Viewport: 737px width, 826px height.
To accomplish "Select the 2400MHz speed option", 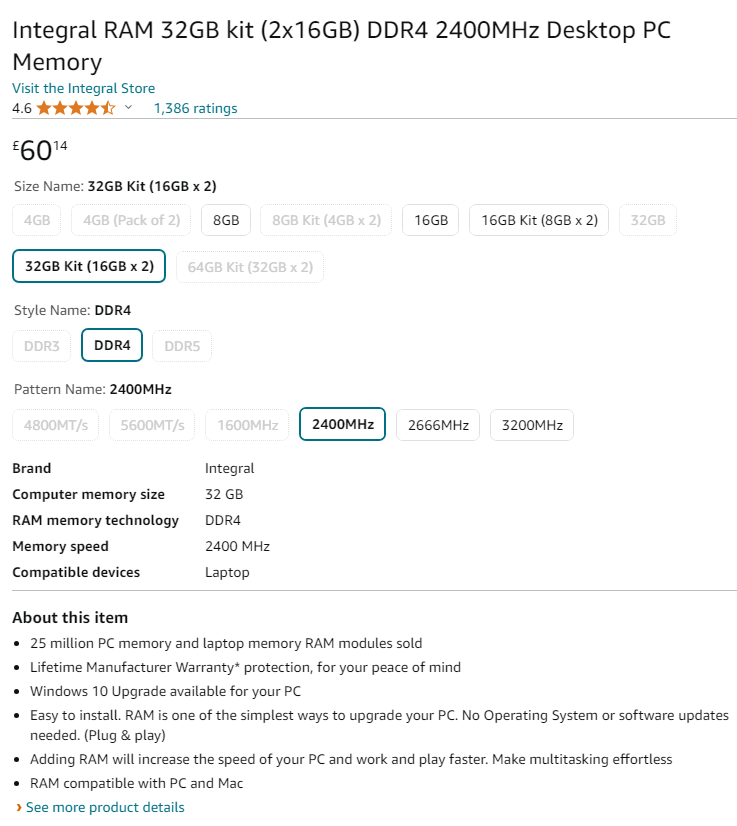I will [342, 424].
